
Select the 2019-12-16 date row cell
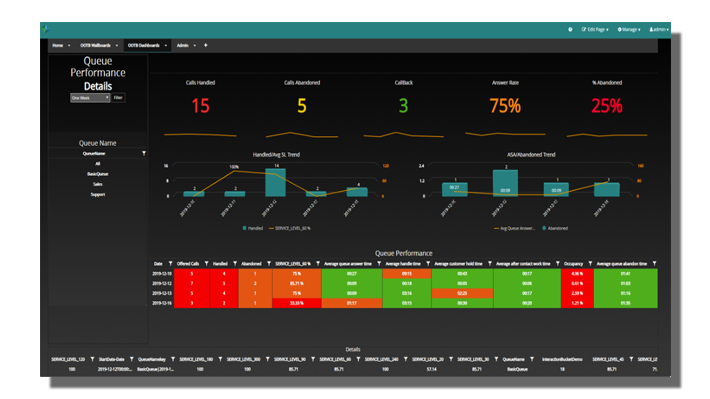tap(162, 303)
